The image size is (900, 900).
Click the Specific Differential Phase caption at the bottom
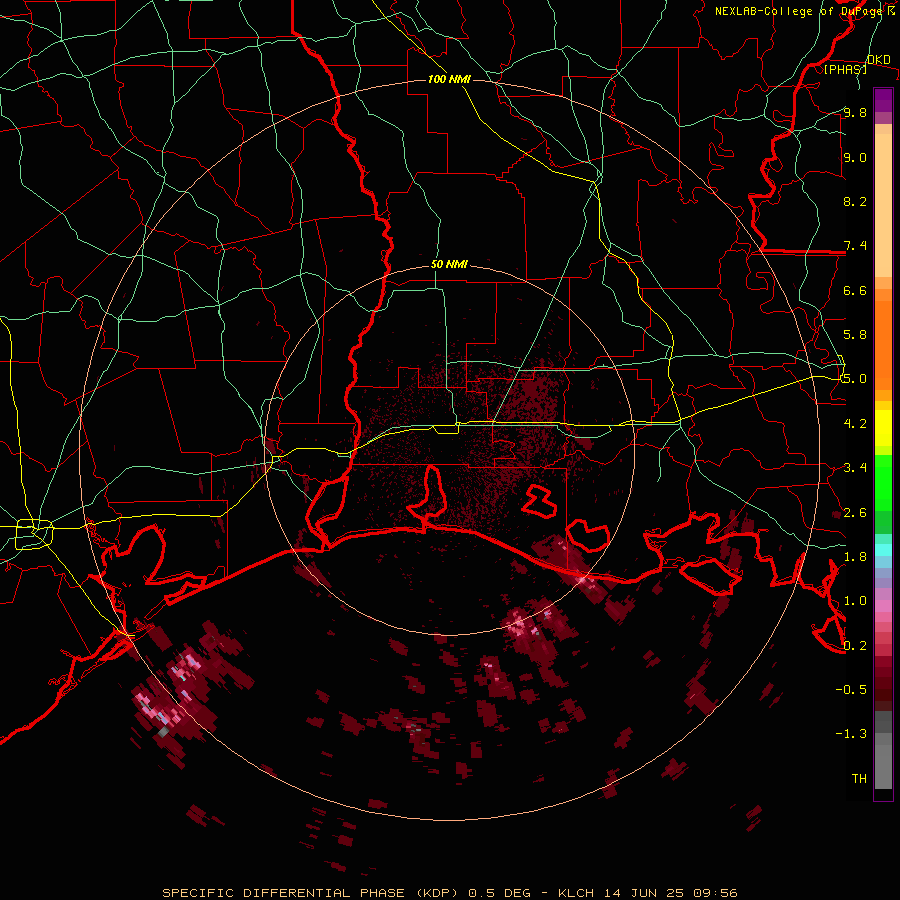(x=450, y=893)
